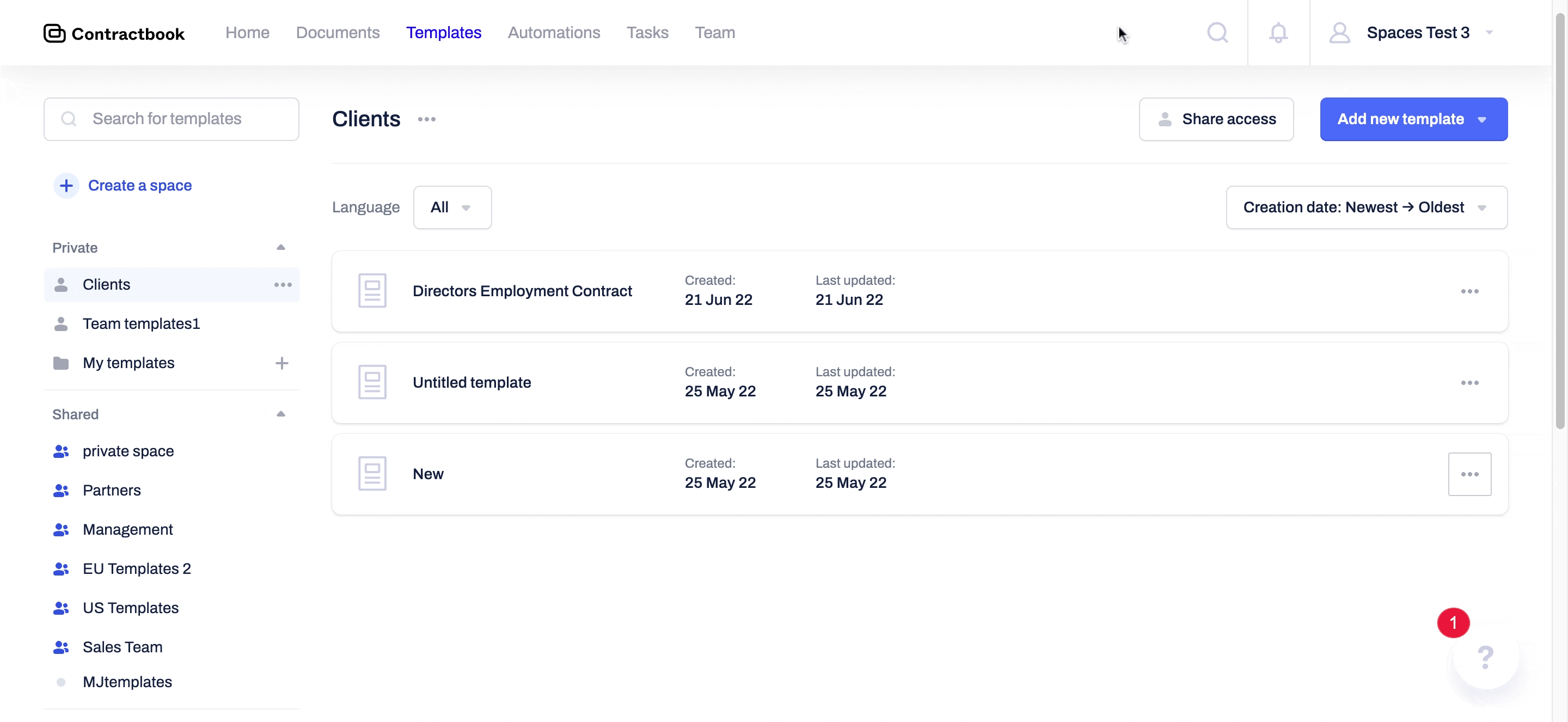
Task: Click the My templates folder icon
Action: [61, 363]
